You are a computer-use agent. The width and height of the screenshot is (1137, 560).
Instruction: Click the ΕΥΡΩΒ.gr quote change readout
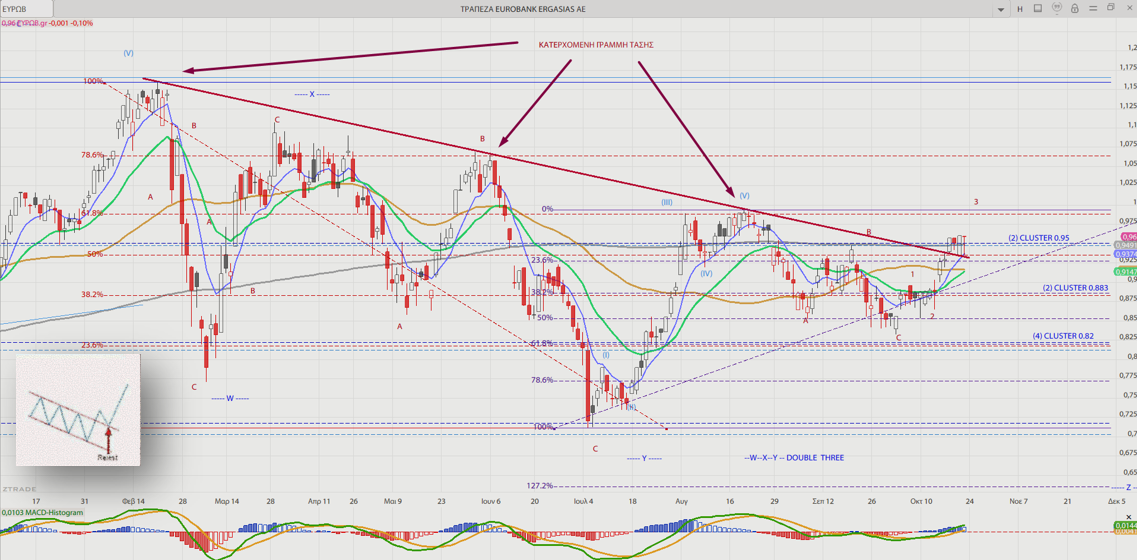(46, 23)
